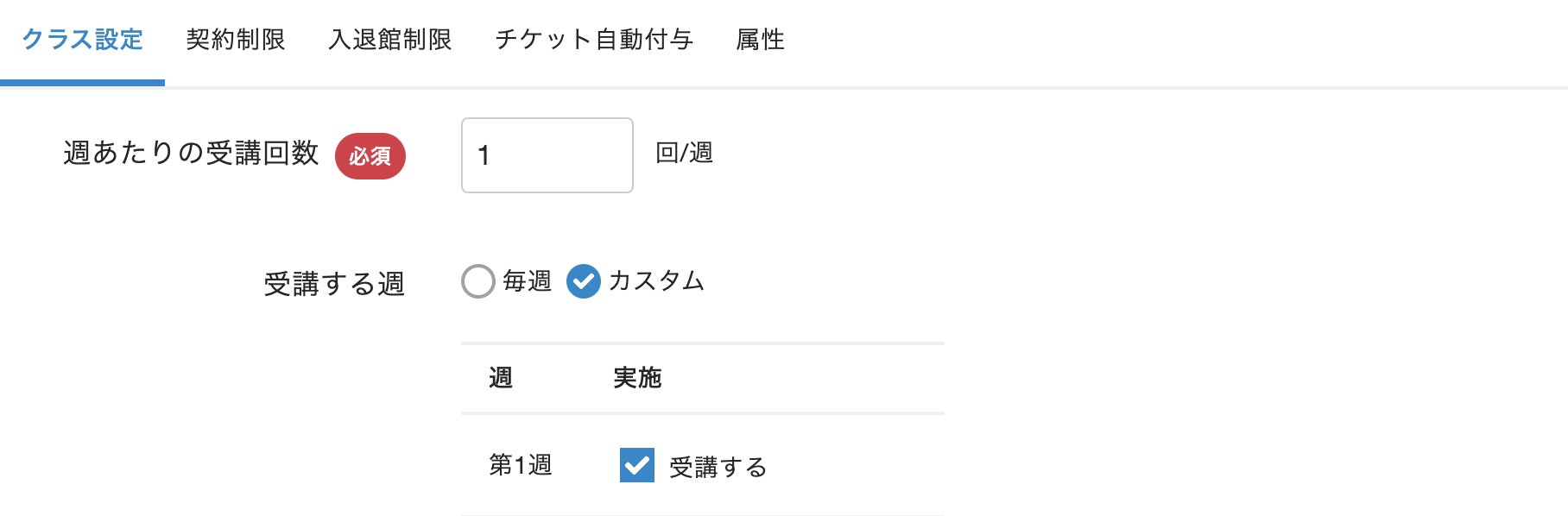This screenshot has height=516, width=1568.
Task: Click the 回/週 unit text
Action: [x=684, y=153]
